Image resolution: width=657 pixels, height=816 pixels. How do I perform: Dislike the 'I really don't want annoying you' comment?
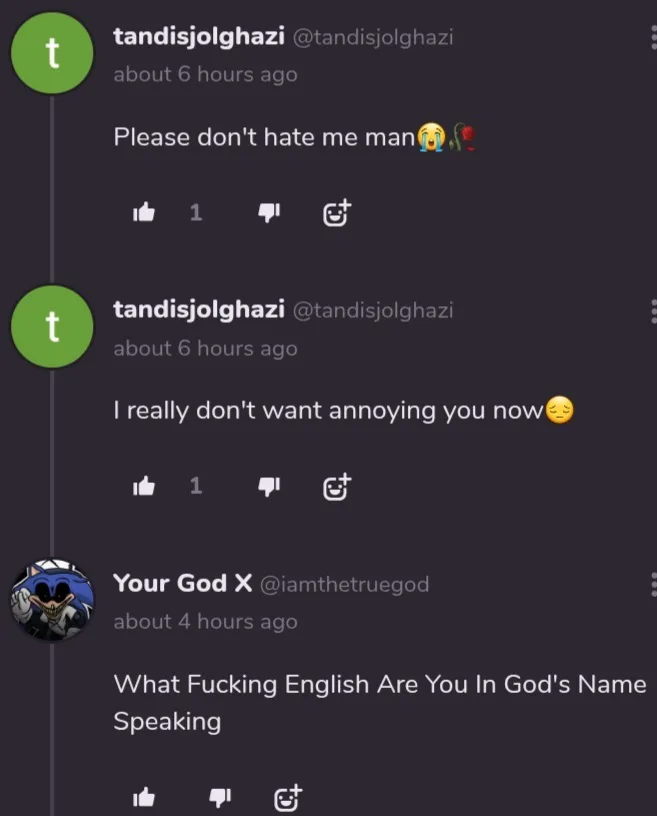[269, 487]
